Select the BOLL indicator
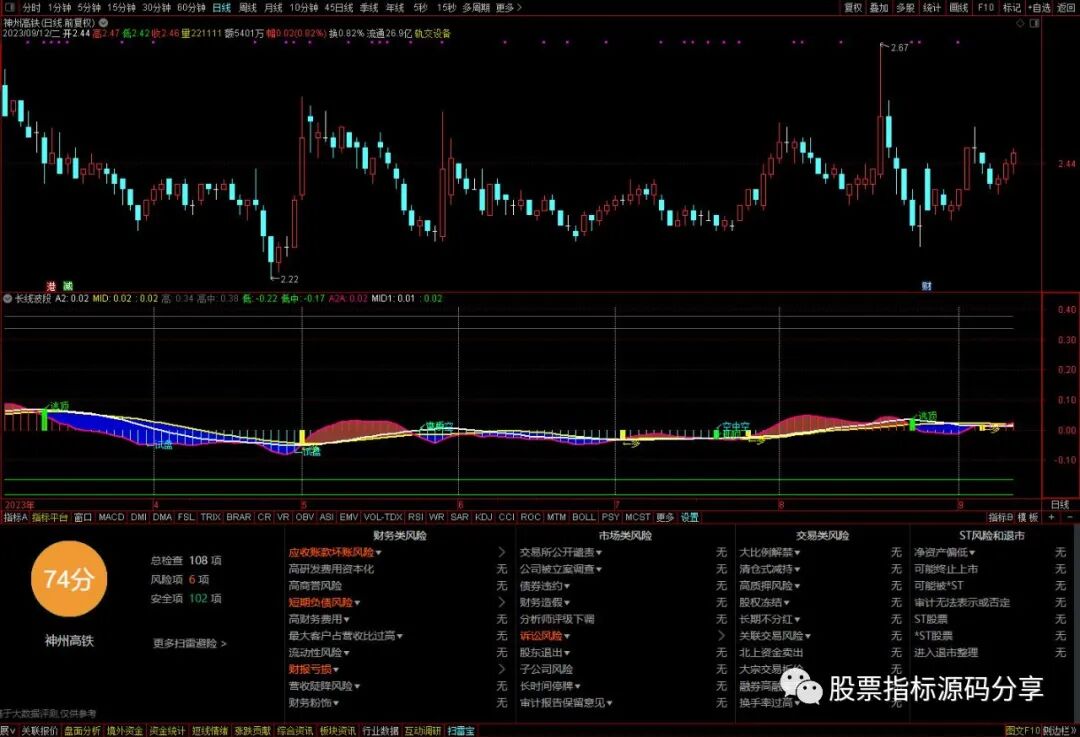This screenshot has height=737, width=1080. pyautogui.click(x=583, y=517)
